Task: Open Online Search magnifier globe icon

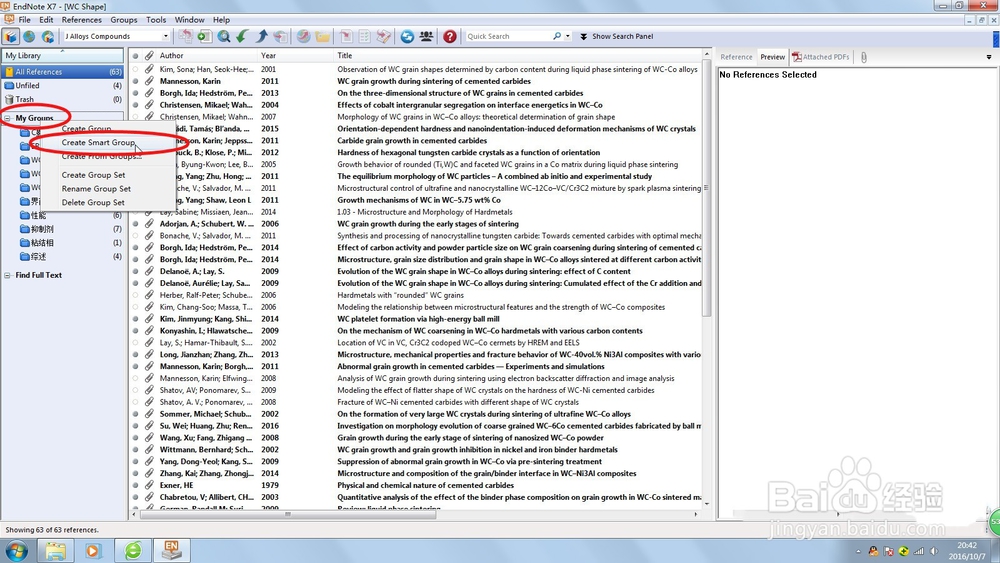Action: point(224,36)
